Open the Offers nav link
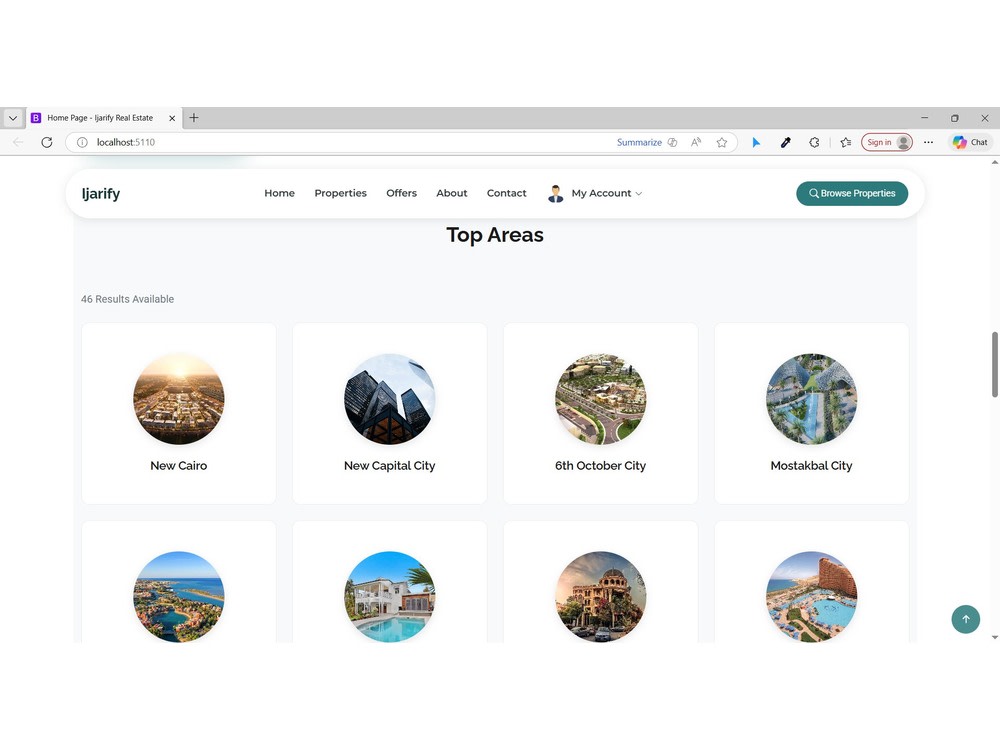 click(x=401, y=193)
